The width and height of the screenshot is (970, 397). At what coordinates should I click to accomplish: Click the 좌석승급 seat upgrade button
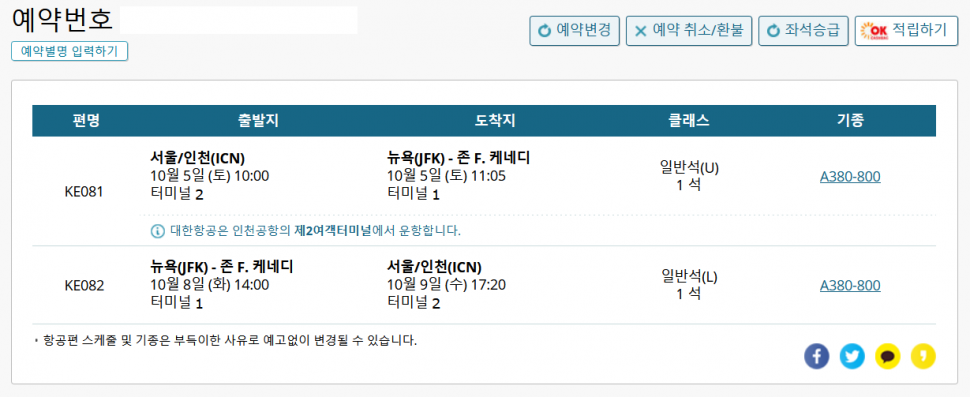tap(803, 31)
